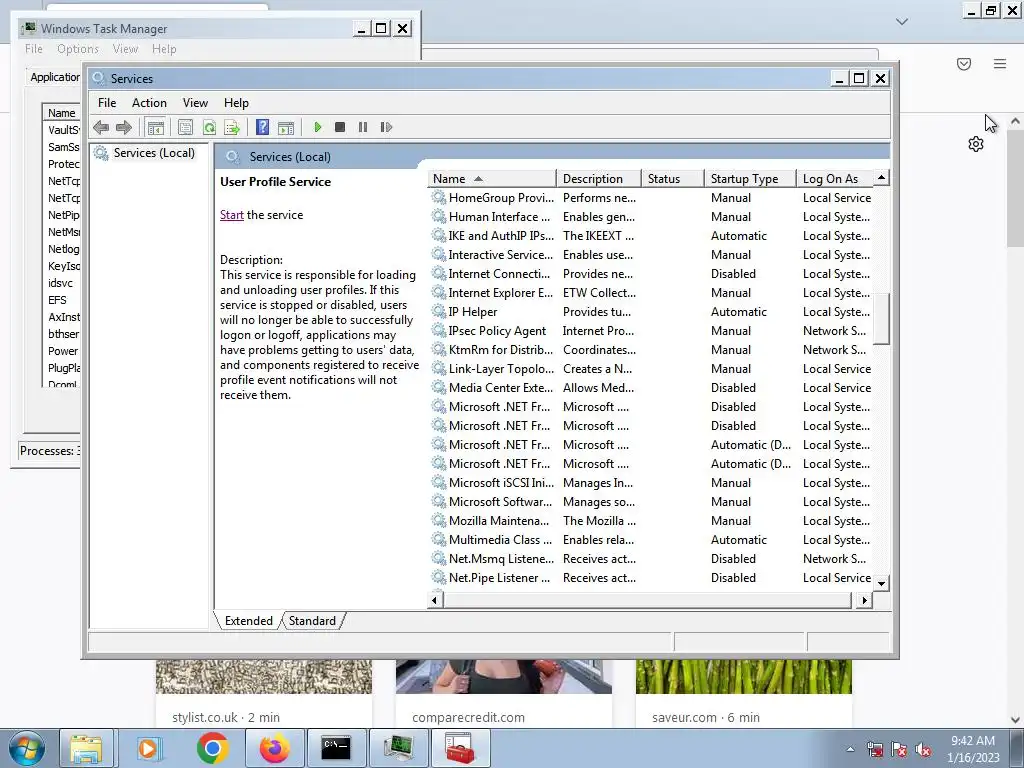Click the Back arrow in Services toolbar
Viewport: 1024px width, 768px height.
pos(101,127)
